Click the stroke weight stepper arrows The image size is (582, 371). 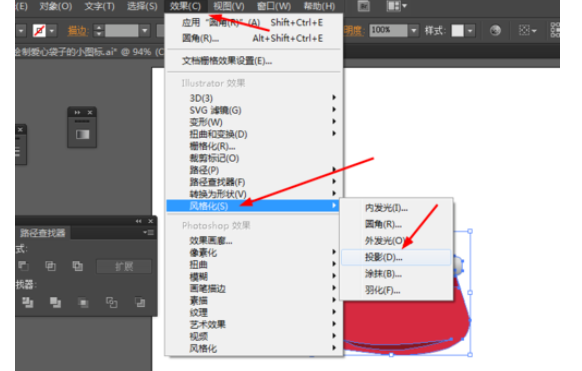click(x=98, y=30)
